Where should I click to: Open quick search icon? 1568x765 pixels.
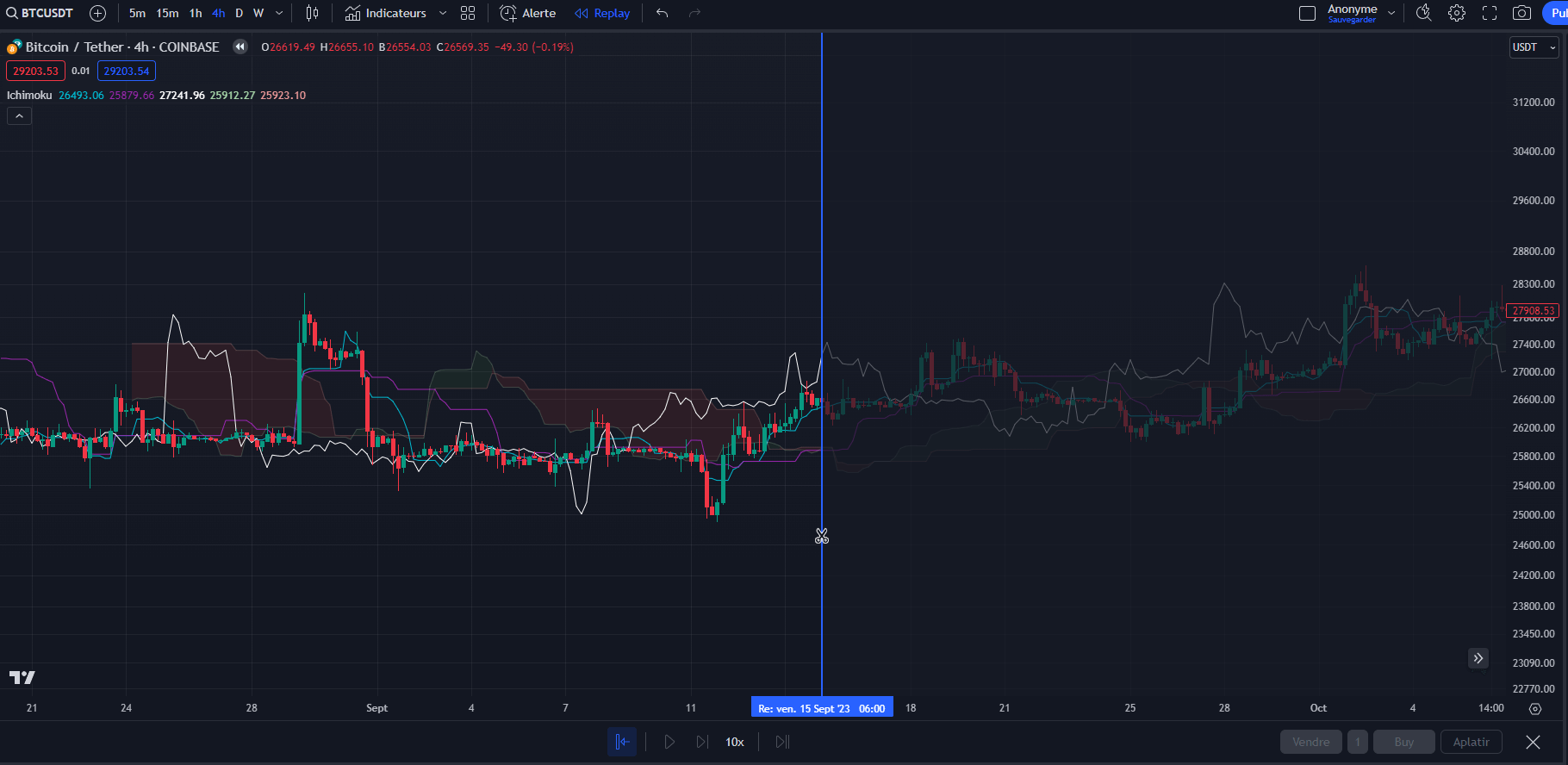click(1424, 13)
